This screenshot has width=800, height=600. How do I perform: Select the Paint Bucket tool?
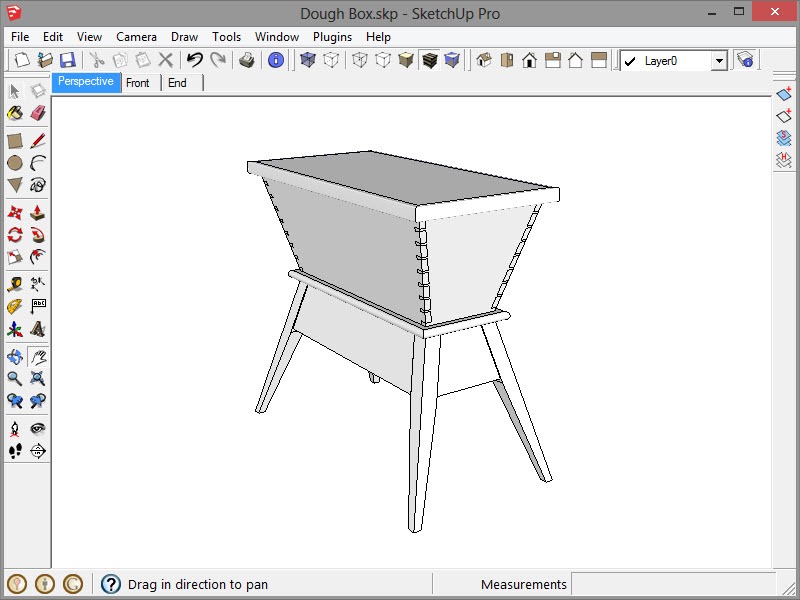pos(15,113)
